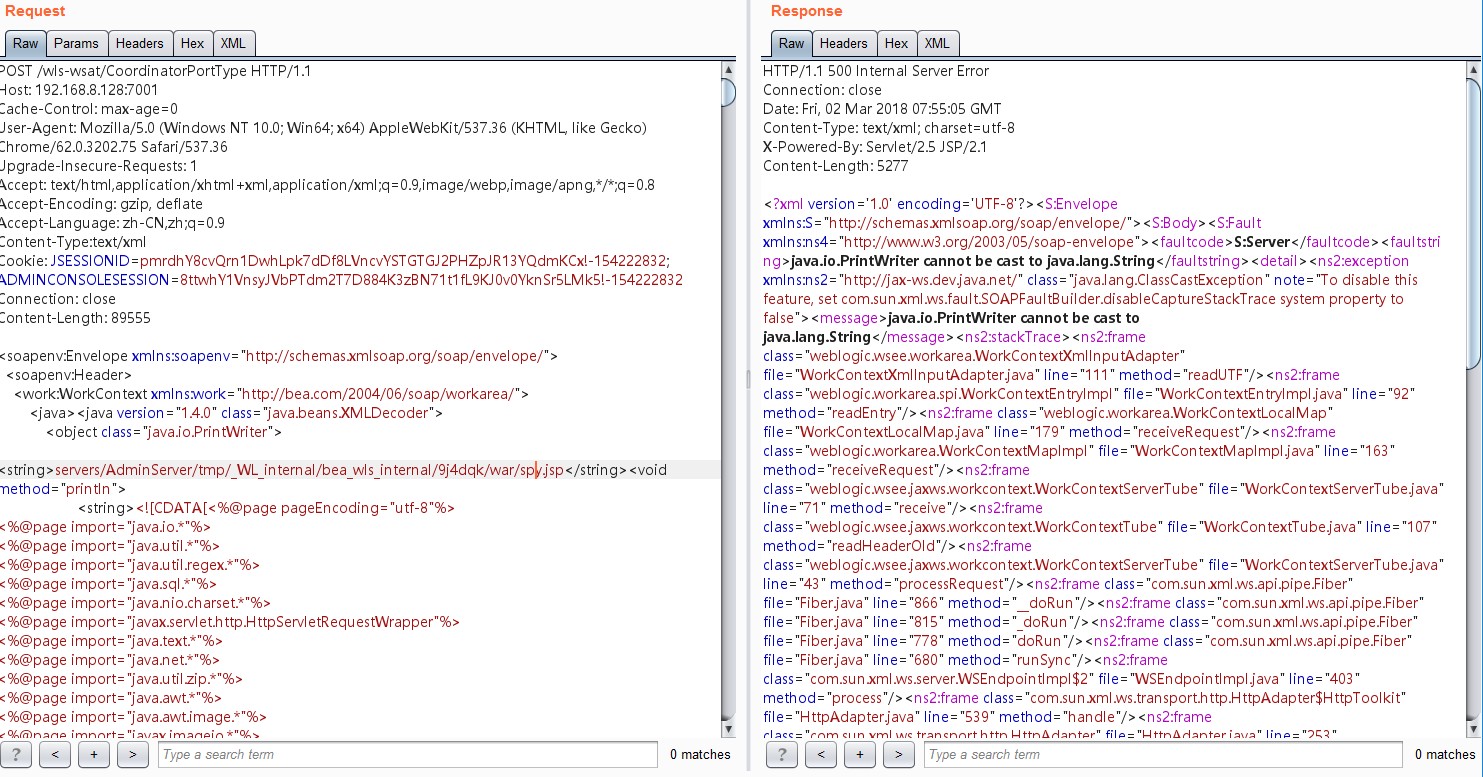Click the page import="java.sql.*" line
Screen dimensions: 1483x777
pos(108,584)
